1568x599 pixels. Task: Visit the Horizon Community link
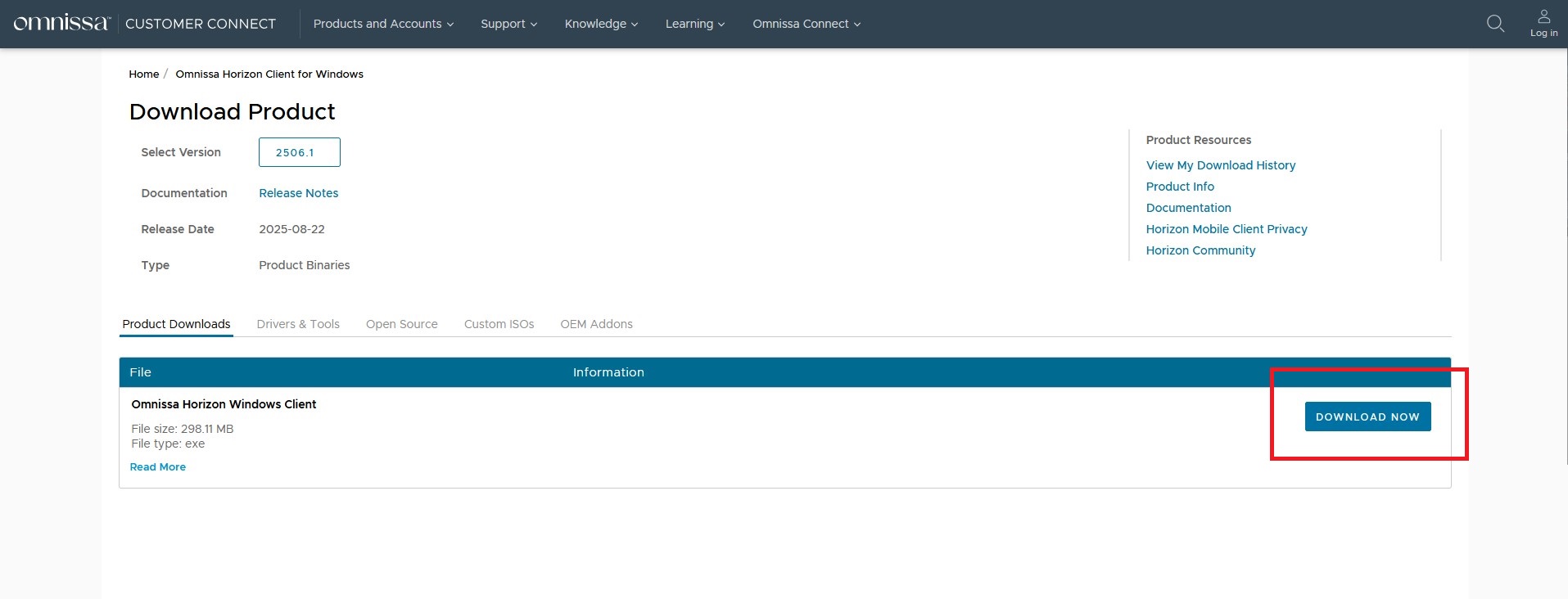click(x=1200, y=250)
